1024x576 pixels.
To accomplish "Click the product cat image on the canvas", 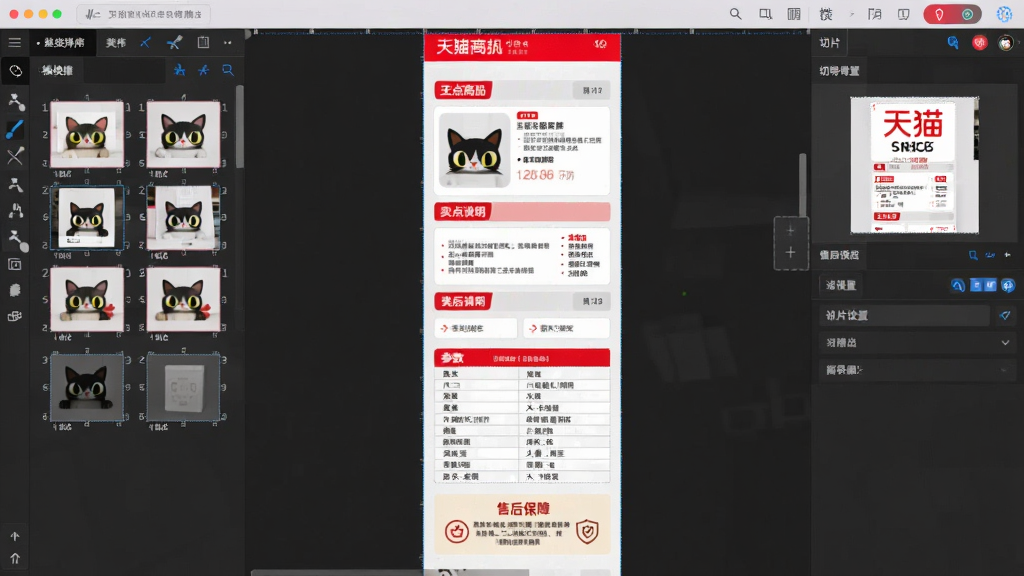I will point(474,150).
